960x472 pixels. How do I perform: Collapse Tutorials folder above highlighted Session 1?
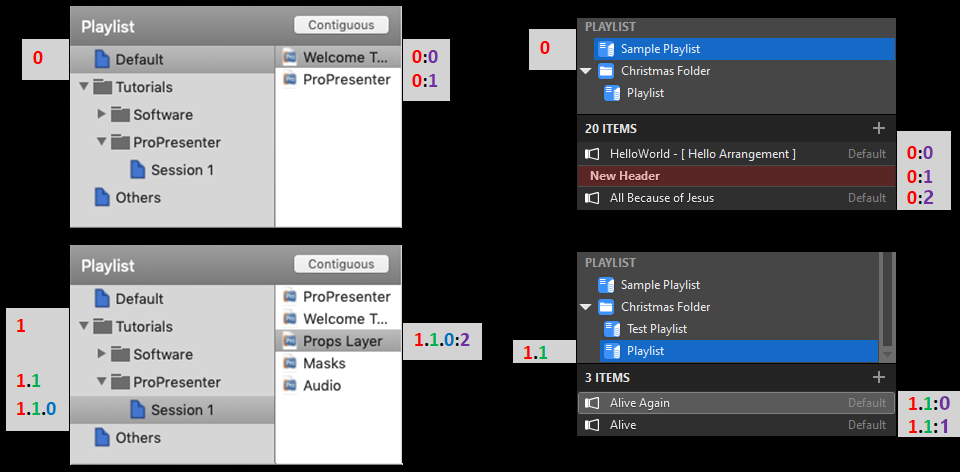(x=84, y=326)
